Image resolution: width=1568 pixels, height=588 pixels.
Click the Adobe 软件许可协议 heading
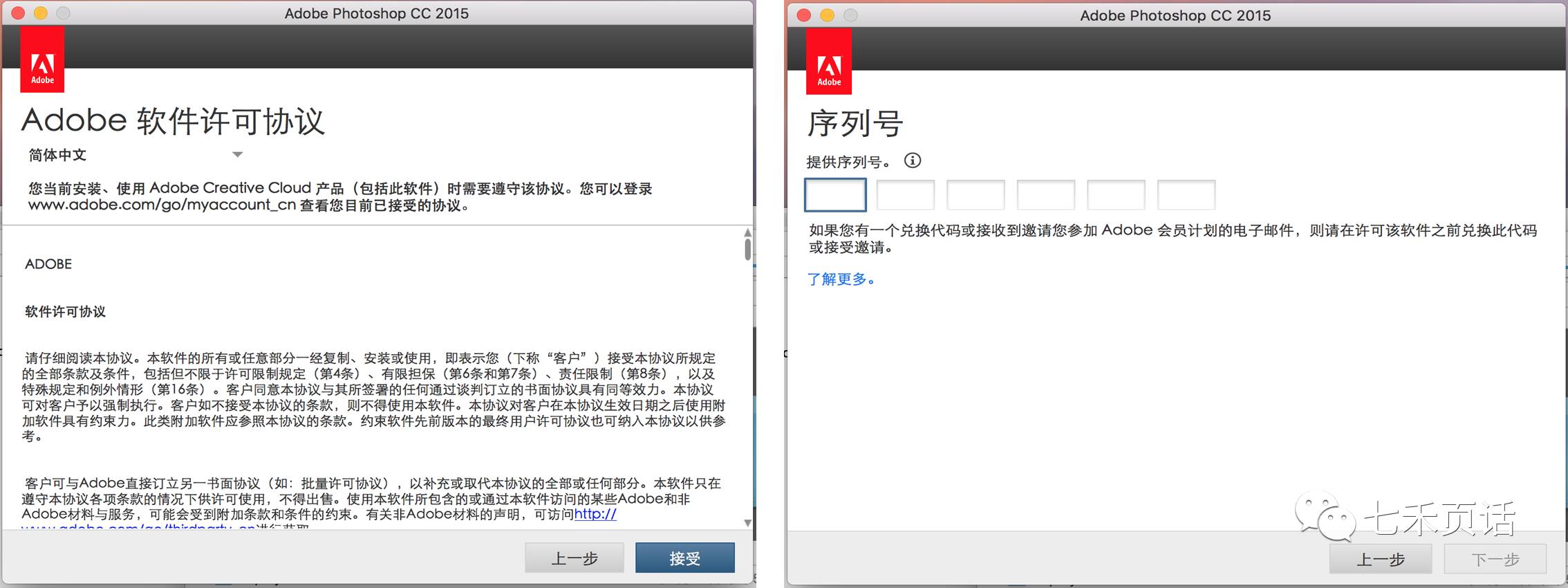173,121
